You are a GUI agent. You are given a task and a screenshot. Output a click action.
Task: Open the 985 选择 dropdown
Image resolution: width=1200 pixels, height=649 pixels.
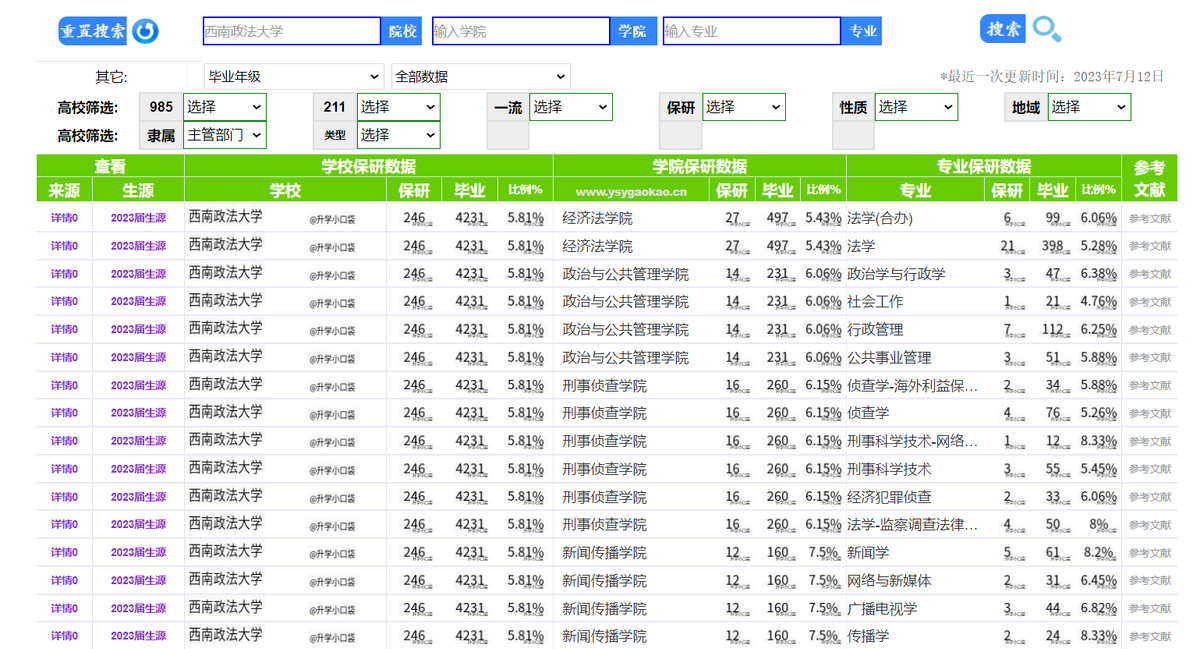(225, 106)
